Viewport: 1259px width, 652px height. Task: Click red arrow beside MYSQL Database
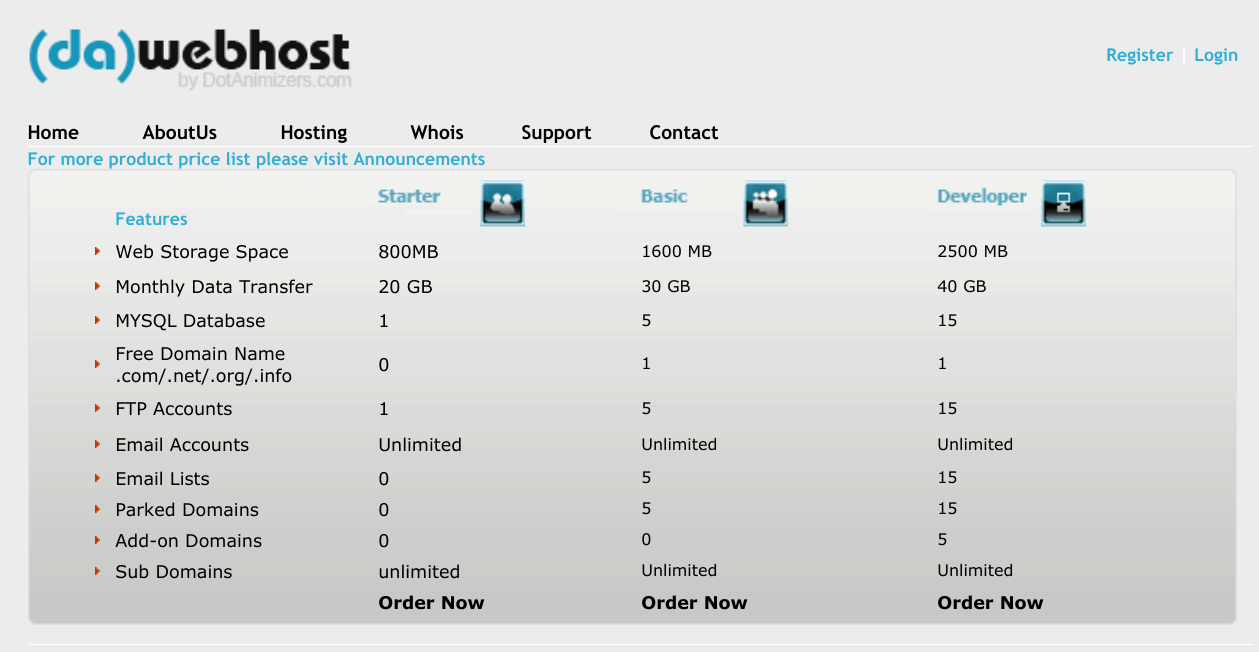point(98,320)
